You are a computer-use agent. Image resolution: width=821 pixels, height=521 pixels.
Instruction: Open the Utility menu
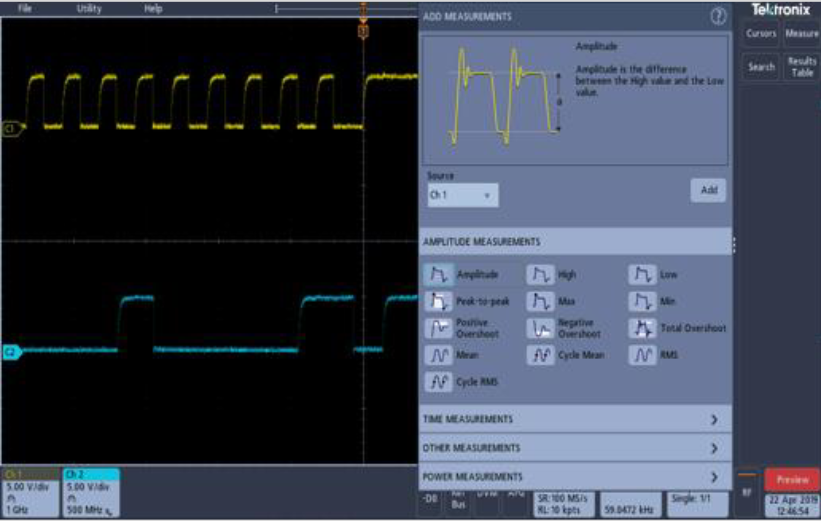click(89, 8)
